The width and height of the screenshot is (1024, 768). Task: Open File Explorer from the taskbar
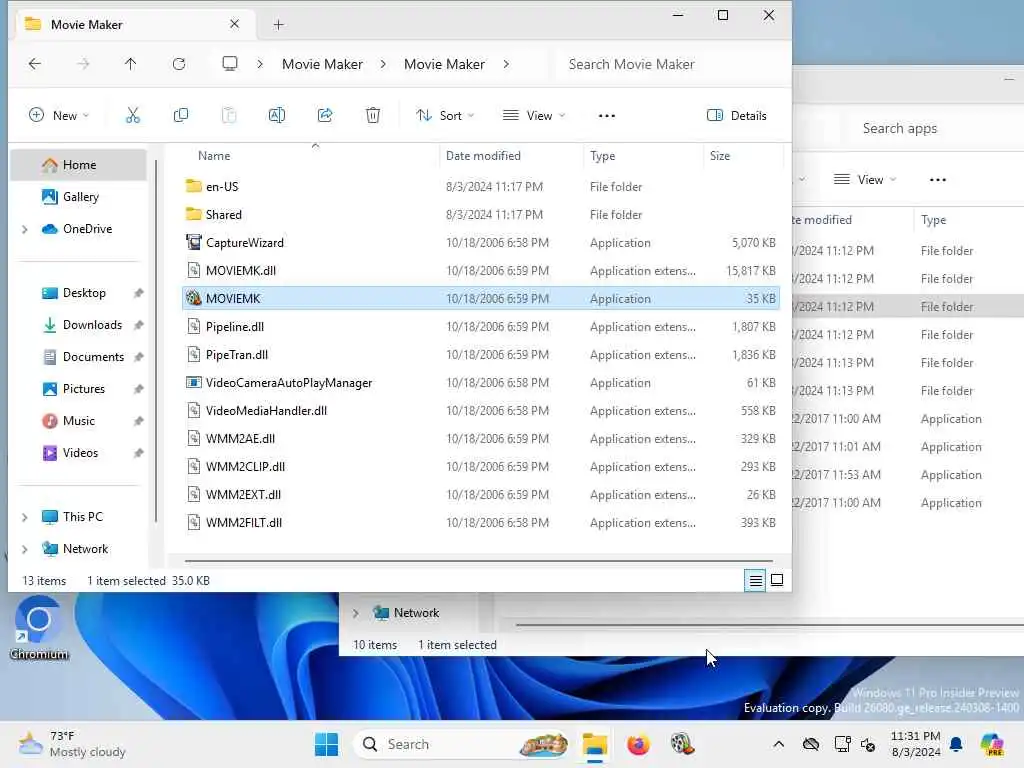point(595,744)
